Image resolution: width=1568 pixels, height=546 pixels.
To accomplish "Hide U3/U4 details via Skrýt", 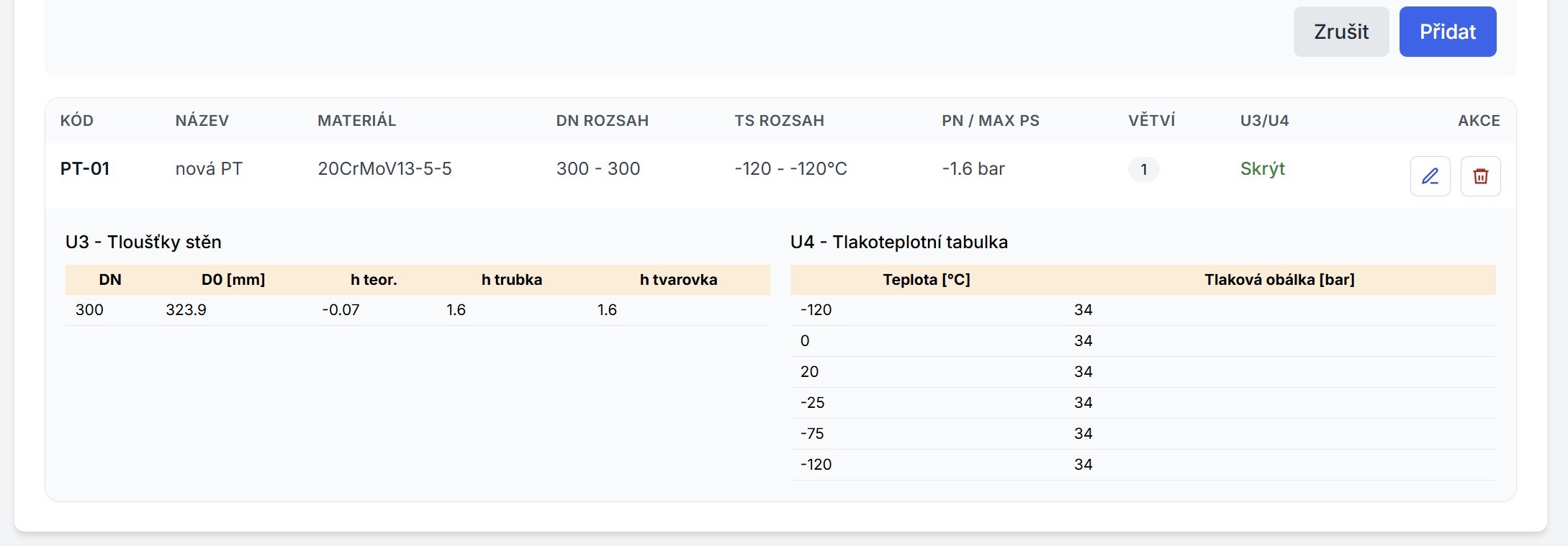I will pyautogui.click(x=1262, y=169).
